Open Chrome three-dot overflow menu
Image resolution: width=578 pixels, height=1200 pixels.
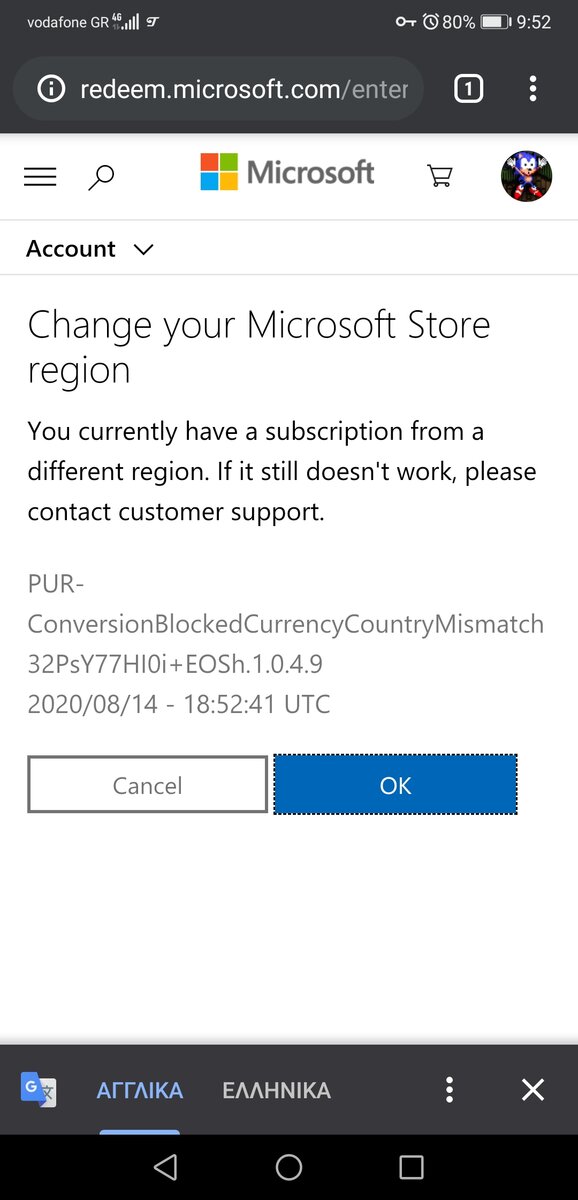[533, 89]
